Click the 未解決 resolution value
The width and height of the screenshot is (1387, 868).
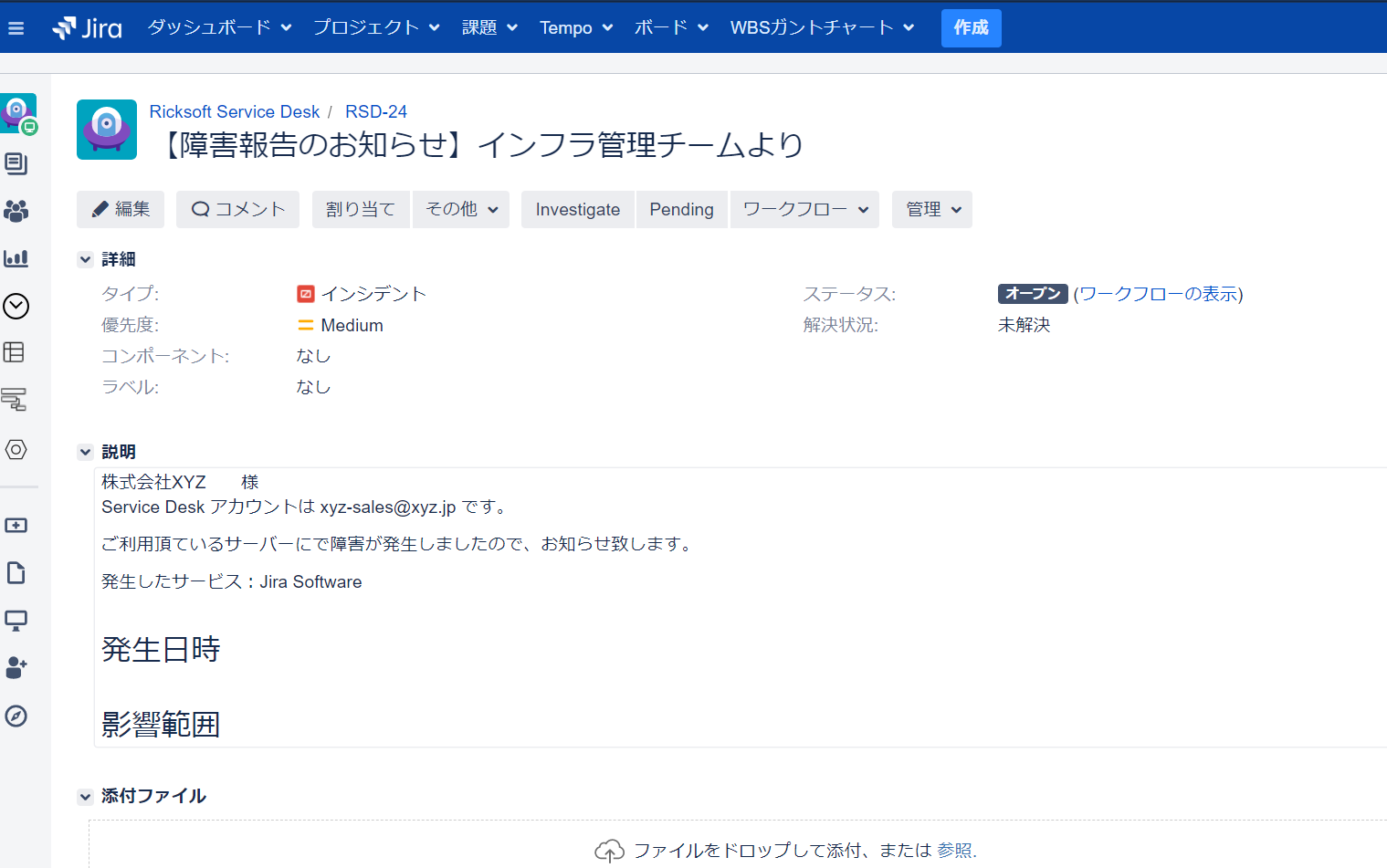click(x=1024, y=325)
